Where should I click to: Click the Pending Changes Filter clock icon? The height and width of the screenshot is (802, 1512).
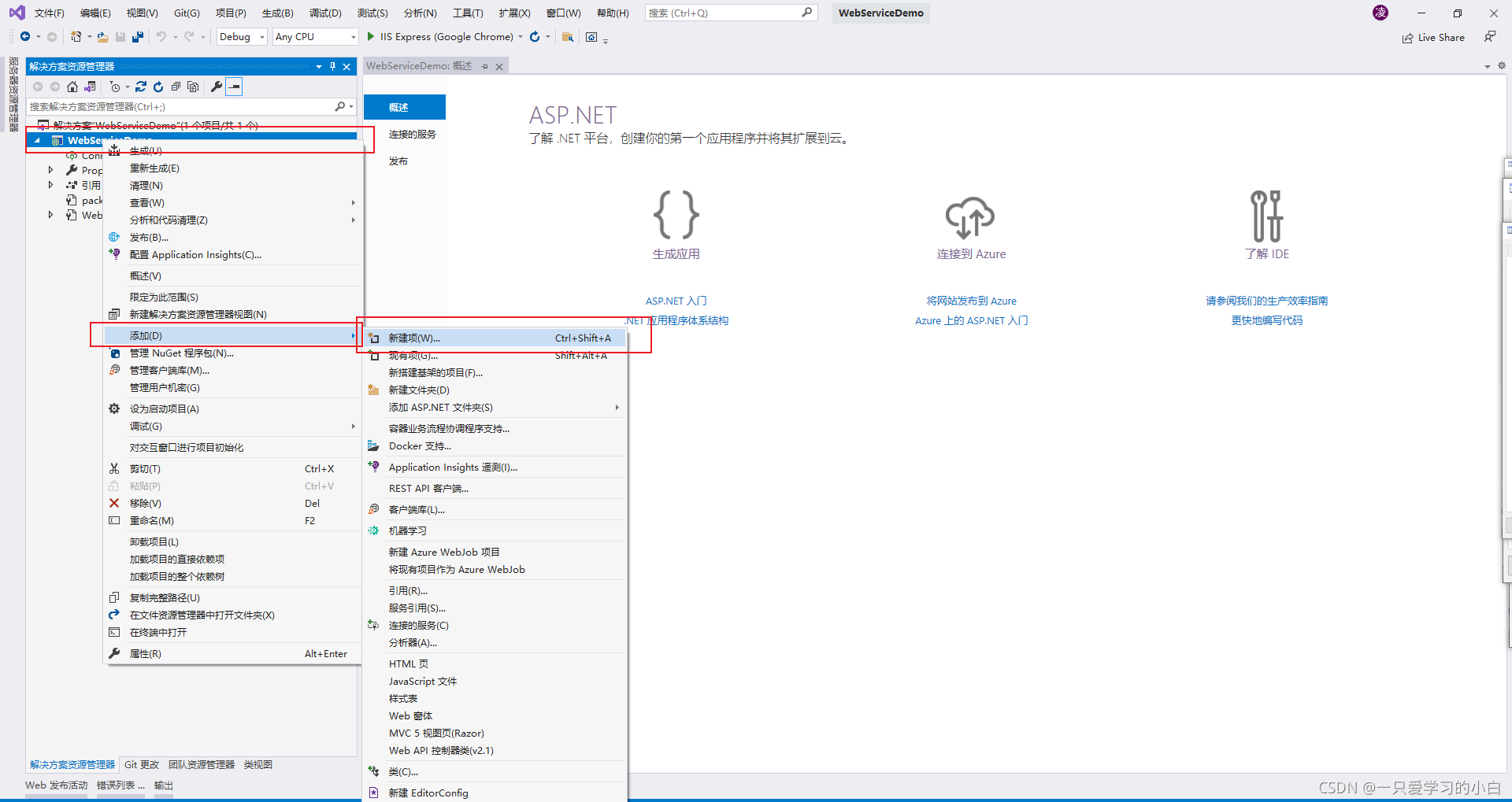pyautogui.click(x=115, y=87)
